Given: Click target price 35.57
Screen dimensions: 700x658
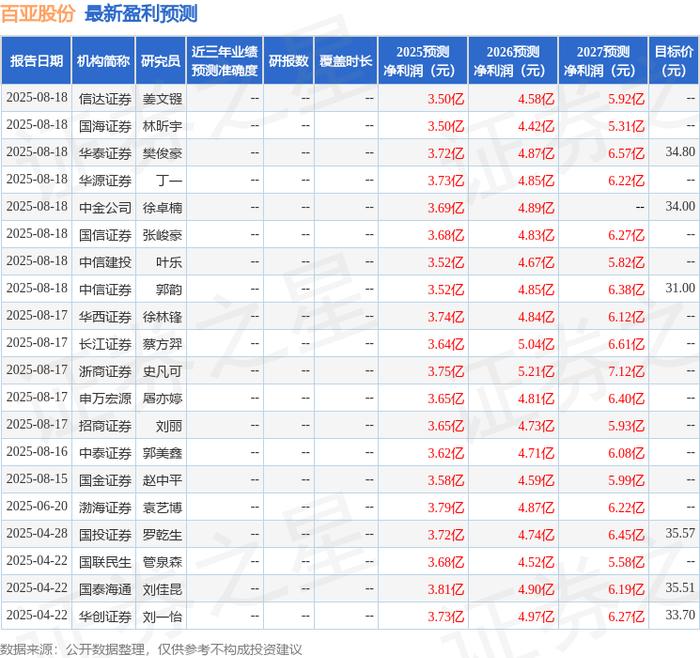Looking at the screenshot, I should [680, 533].
